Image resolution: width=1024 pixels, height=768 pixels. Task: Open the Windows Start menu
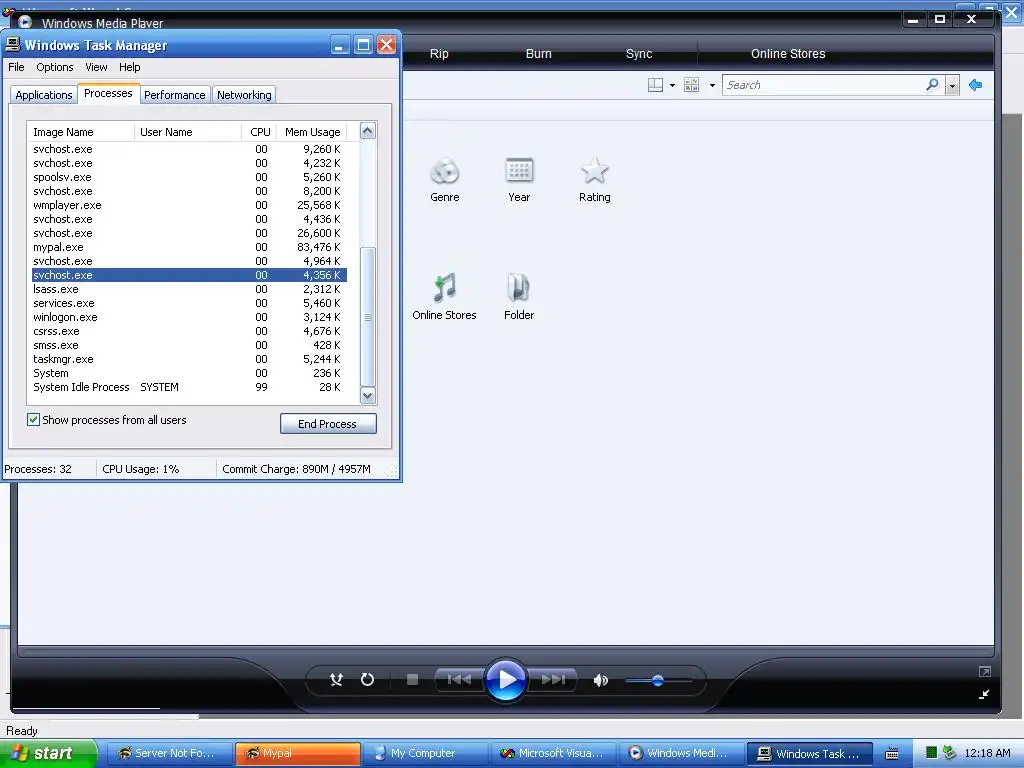[x=48, y=753]
